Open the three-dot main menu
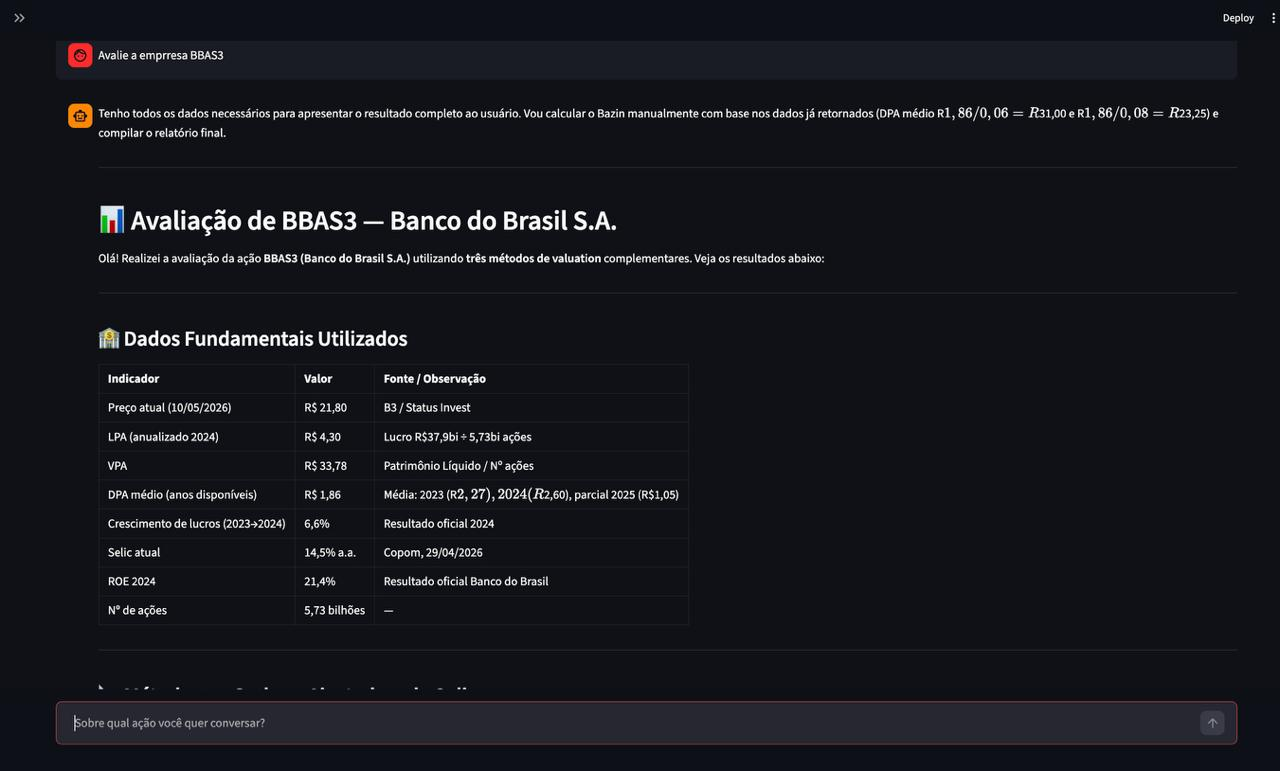 tap(1274, 18)
